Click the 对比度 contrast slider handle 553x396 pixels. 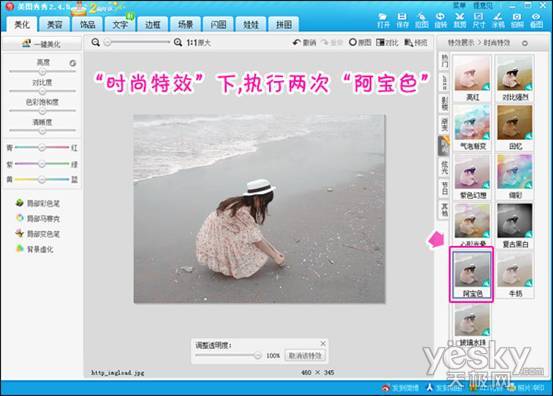[x=42, y=91]
